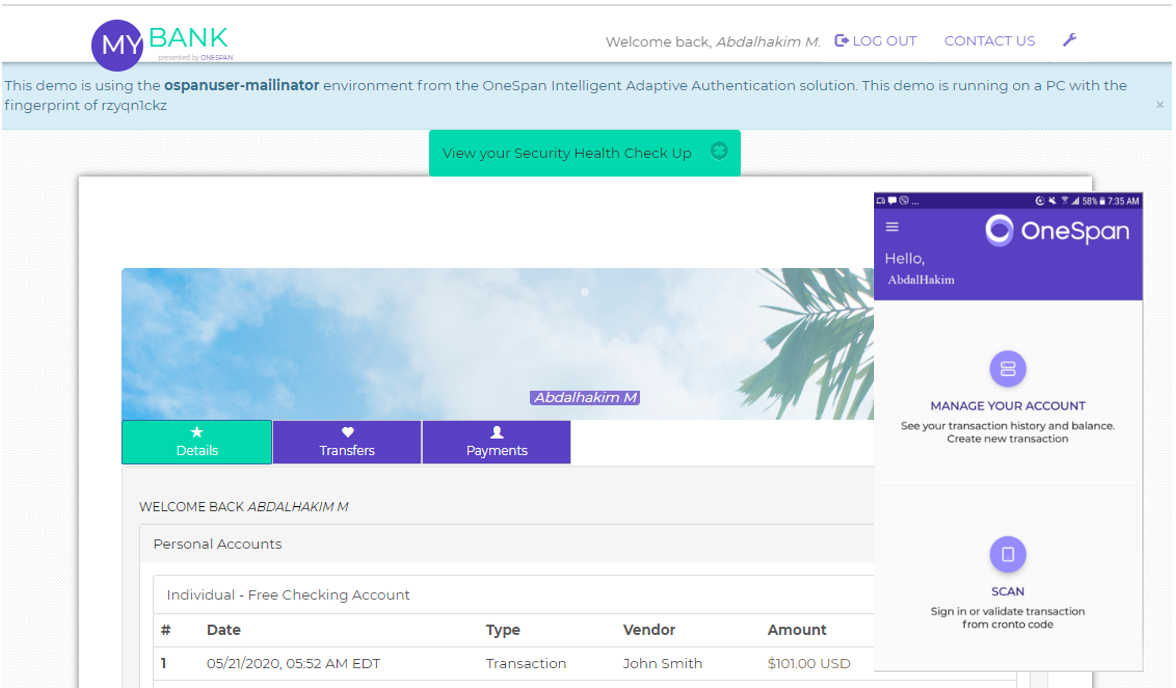Image resolution: width=1176 pixels, height=688 pixels.
Task: Click the phone battery status icon
Action: coord(1102,201)
